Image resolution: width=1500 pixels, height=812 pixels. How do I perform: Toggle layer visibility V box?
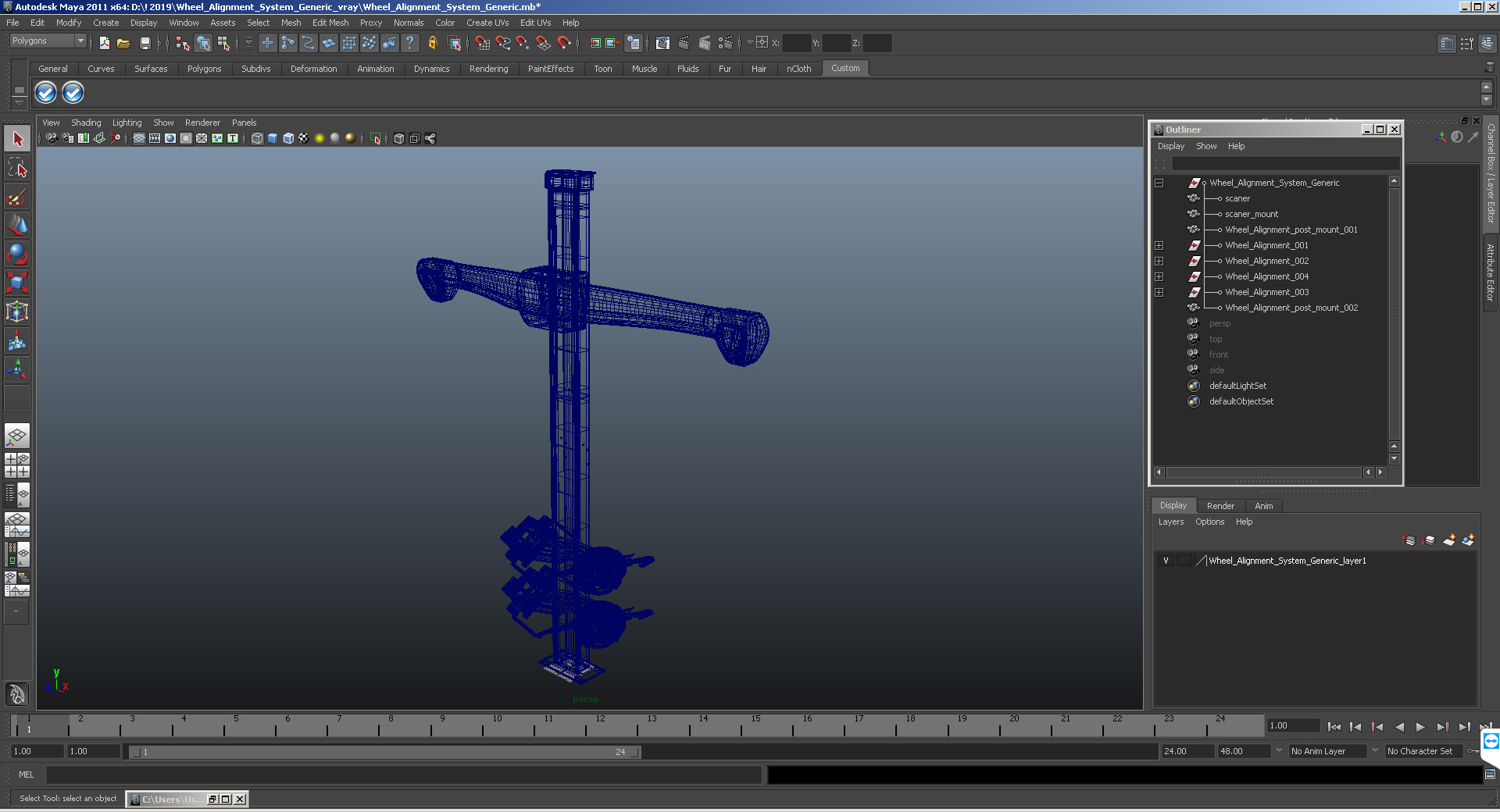[x=1166, y=561]
